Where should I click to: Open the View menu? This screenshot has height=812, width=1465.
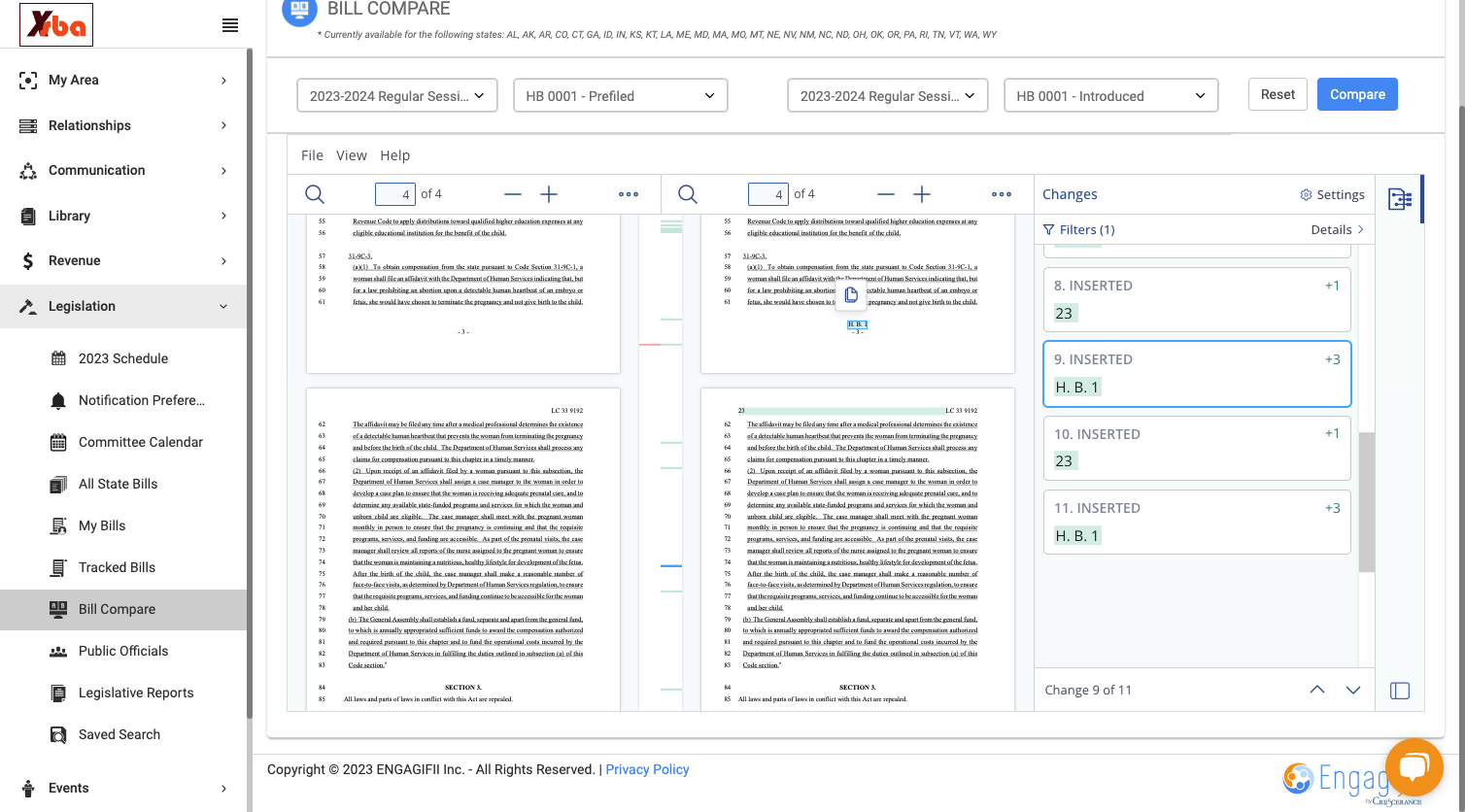click(x=352, y=155)
